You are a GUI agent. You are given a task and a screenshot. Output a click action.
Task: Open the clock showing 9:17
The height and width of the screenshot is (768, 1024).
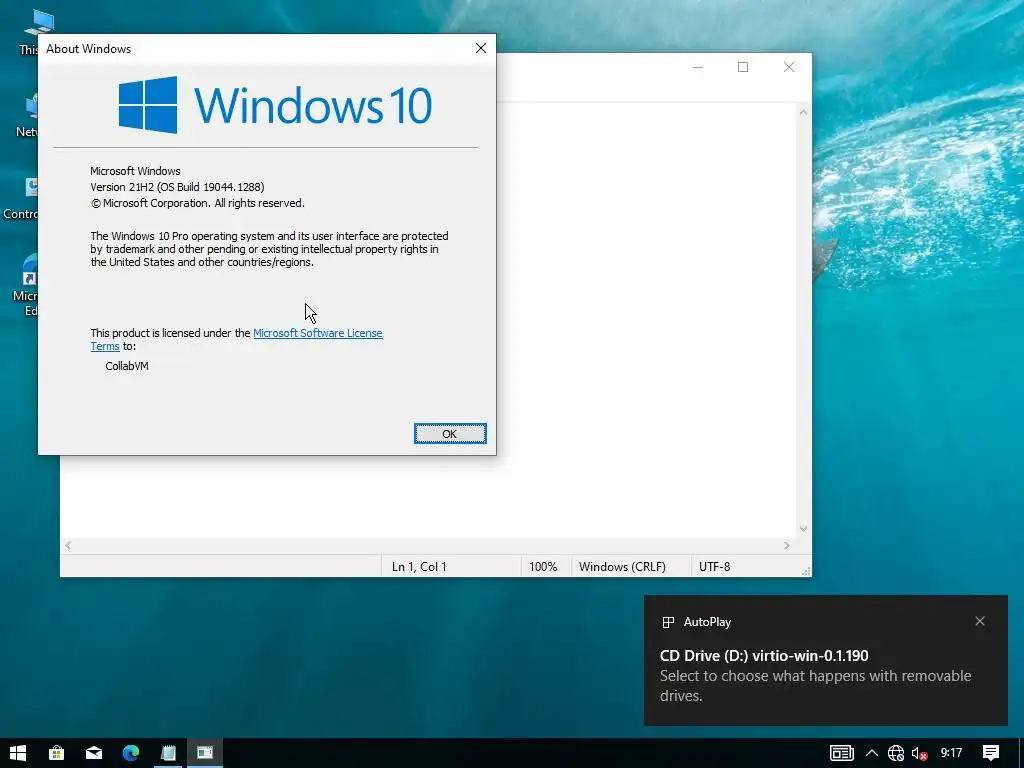click(x=952, y=753)
